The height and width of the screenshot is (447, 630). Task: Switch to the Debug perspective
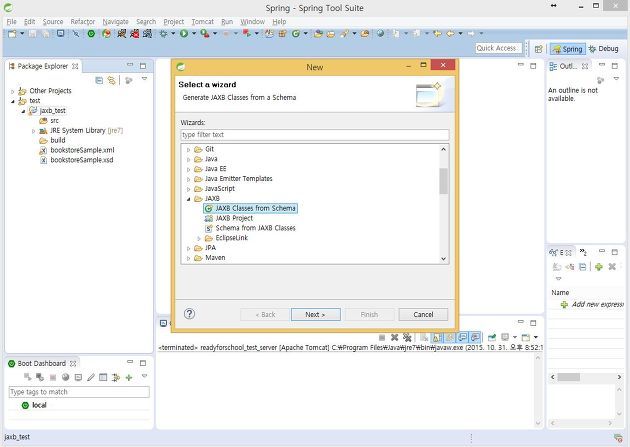[x=603, y=49]
